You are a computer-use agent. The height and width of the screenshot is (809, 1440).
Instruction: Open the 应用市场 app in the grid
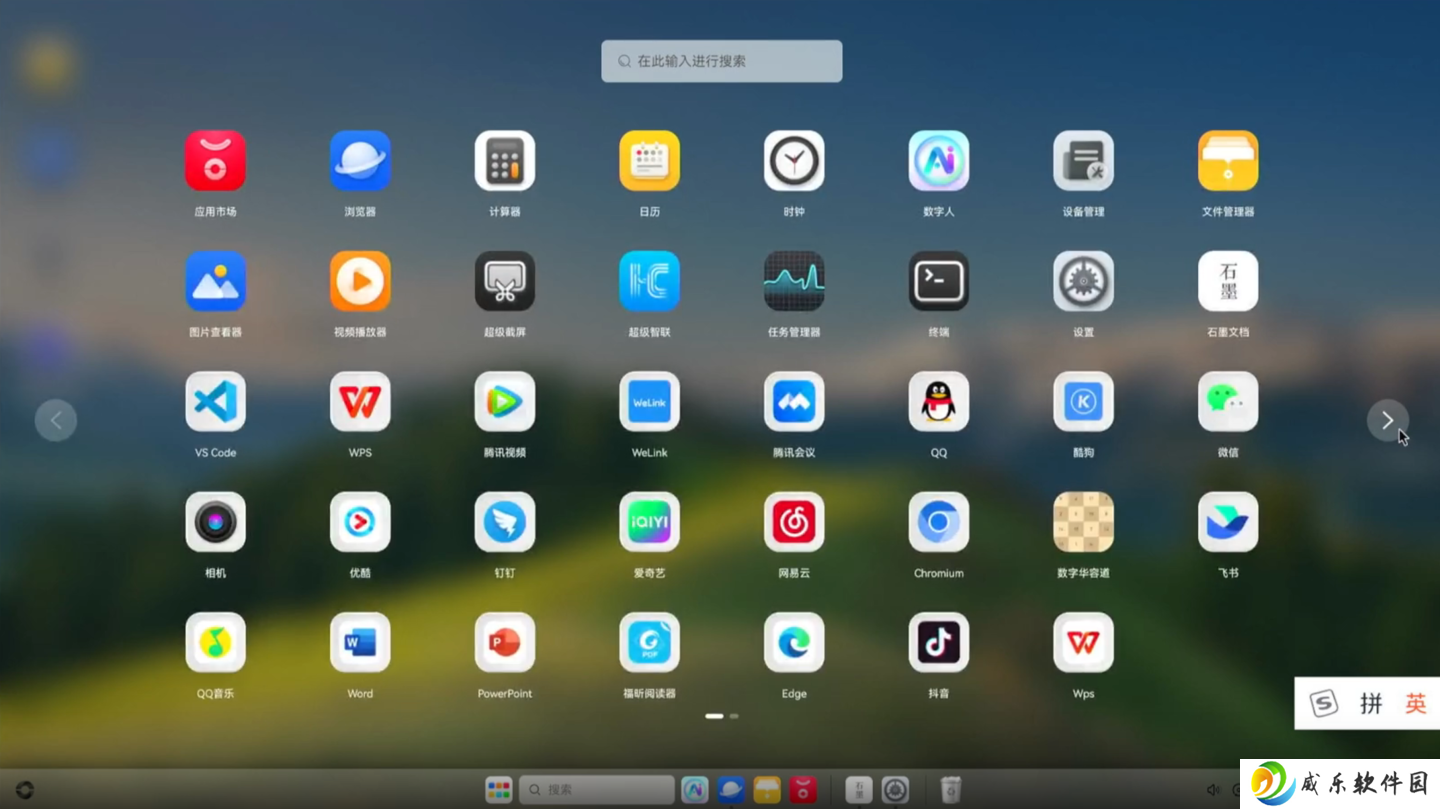click(215, 161)
